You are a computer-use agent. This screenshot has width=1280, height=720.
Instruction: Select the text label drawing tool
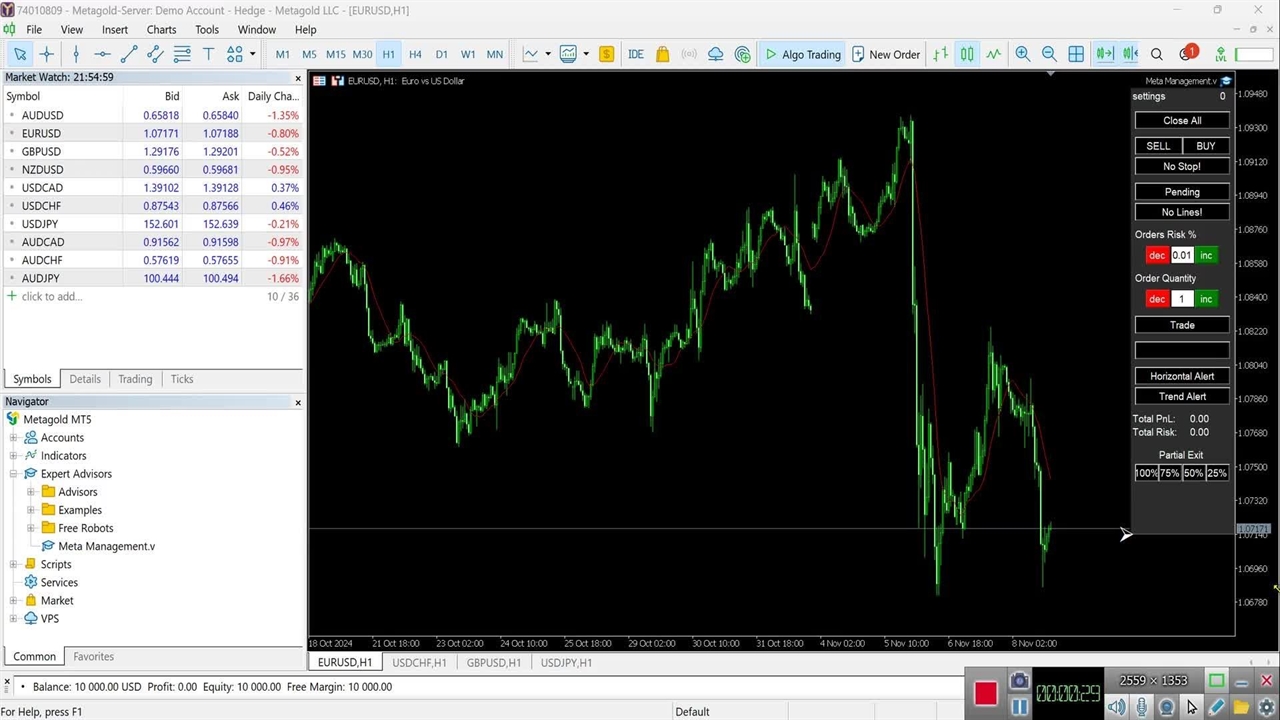208,54
